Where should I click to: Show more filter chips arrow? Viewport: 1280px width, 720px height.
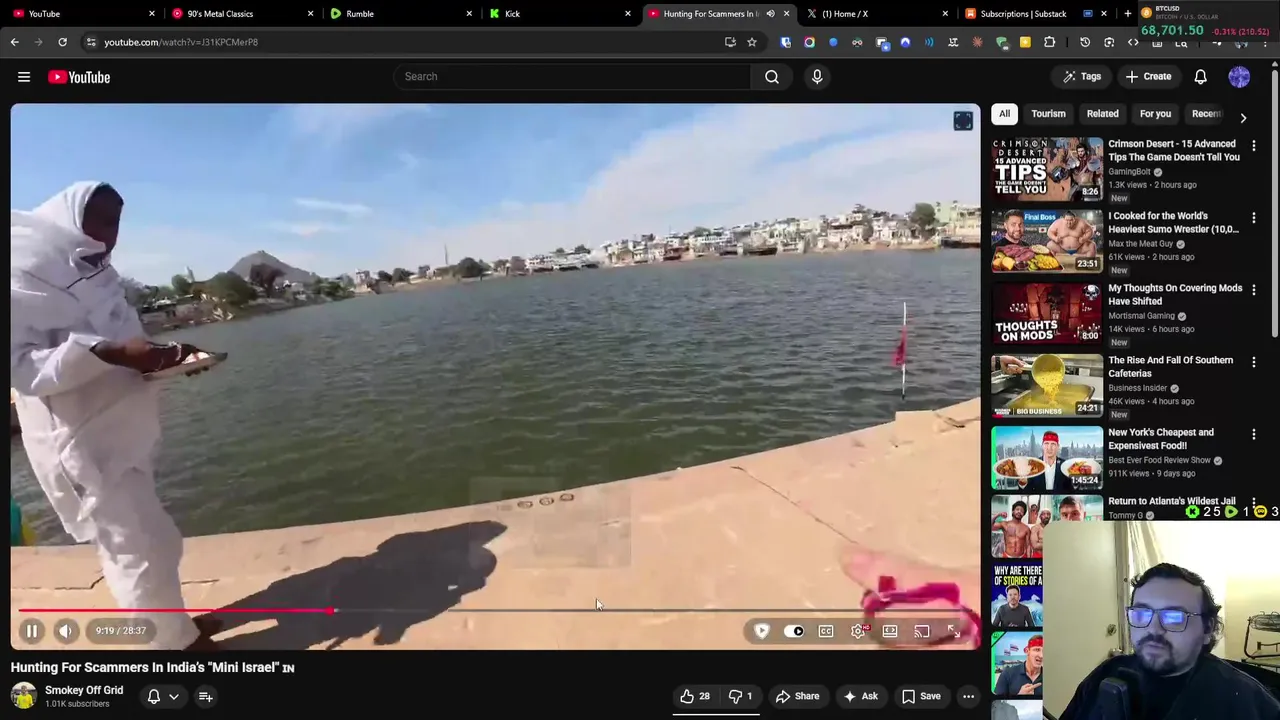pos(1243,117)
